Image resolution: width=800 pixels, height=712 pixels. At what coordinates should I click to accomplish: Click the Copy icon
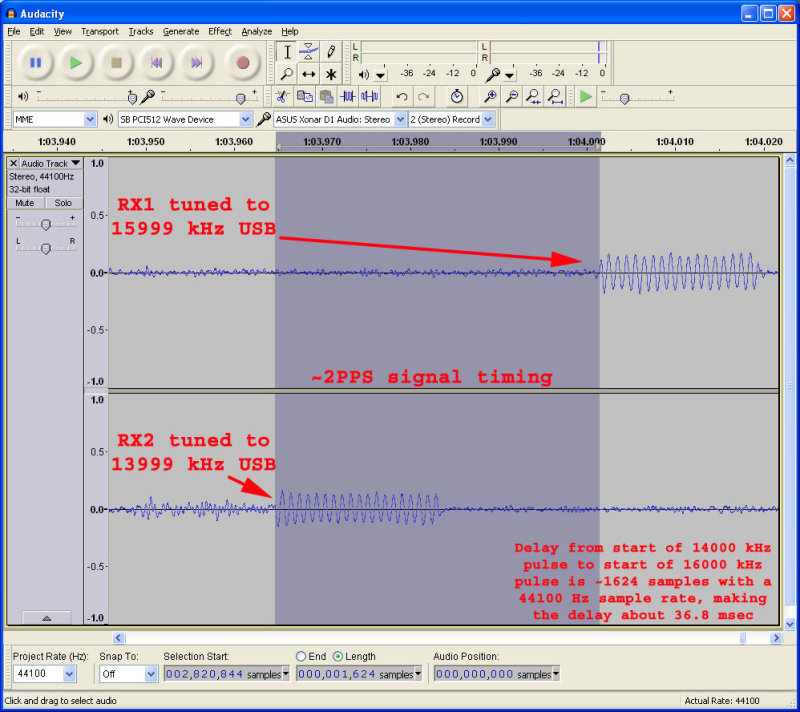click(305, 96)
